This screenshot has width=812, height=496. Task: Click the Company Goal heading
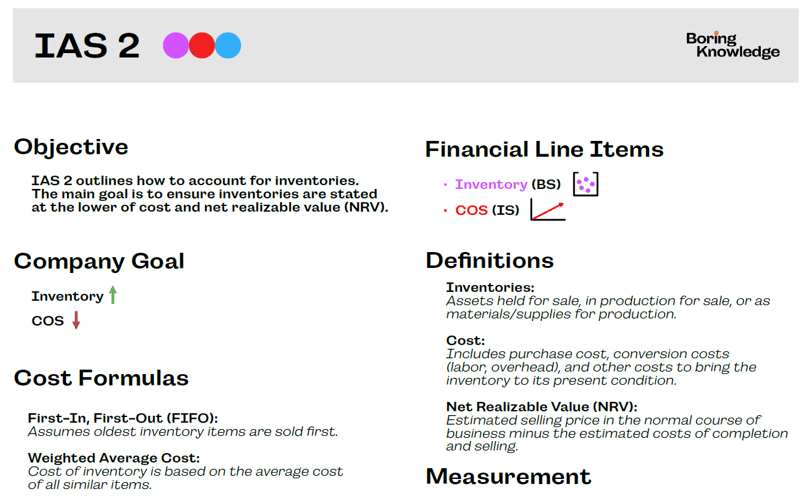coord(99,261)
